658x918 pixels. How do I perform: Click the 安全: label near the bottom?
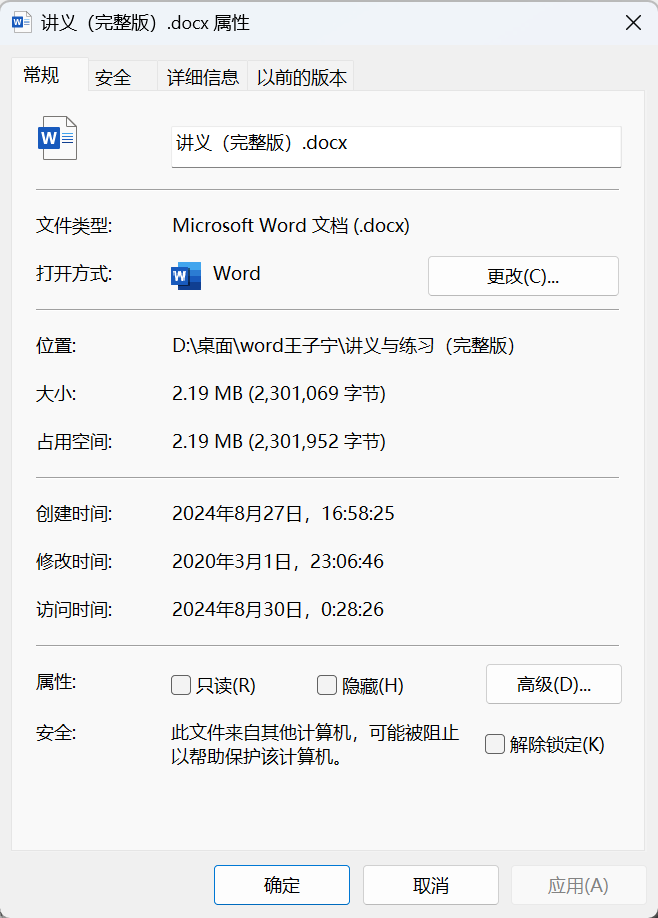(56, 732)
